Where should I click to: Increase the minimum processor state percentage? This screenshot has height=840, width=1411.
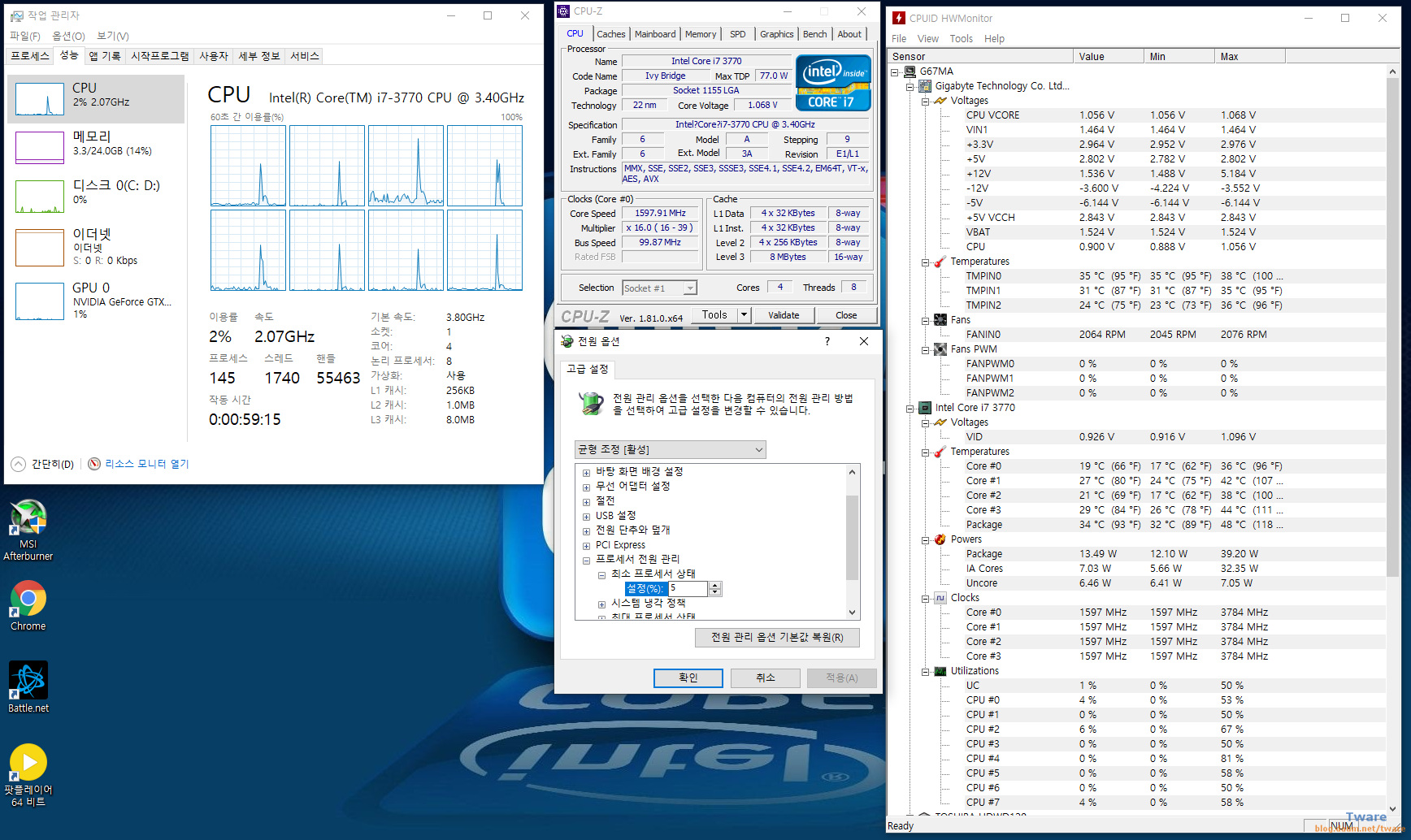coord(715,585)
